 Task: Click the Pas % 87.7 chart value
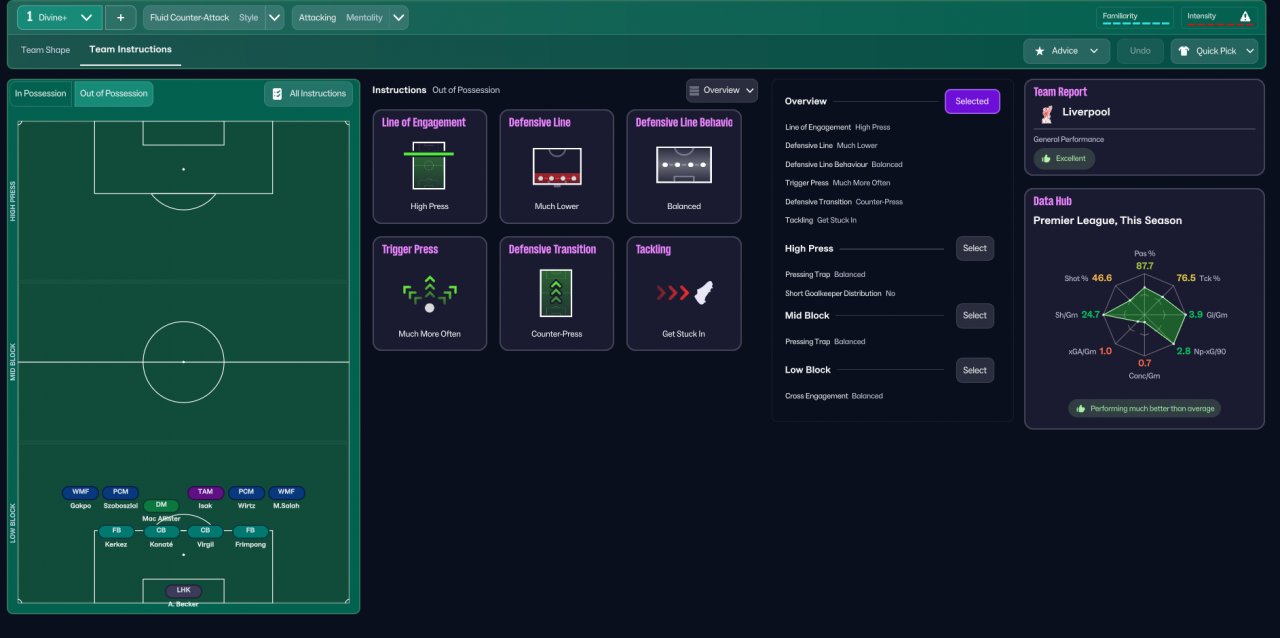(x=1145, y=265)
